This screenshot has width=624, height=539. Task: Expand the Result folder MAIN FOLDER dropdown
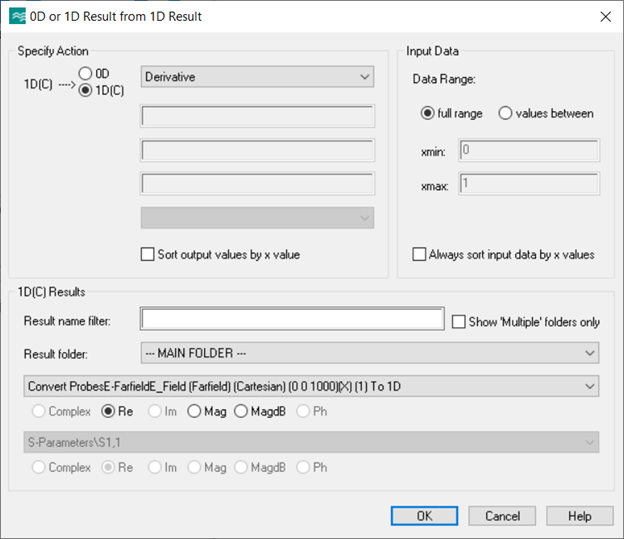point(370,353)
